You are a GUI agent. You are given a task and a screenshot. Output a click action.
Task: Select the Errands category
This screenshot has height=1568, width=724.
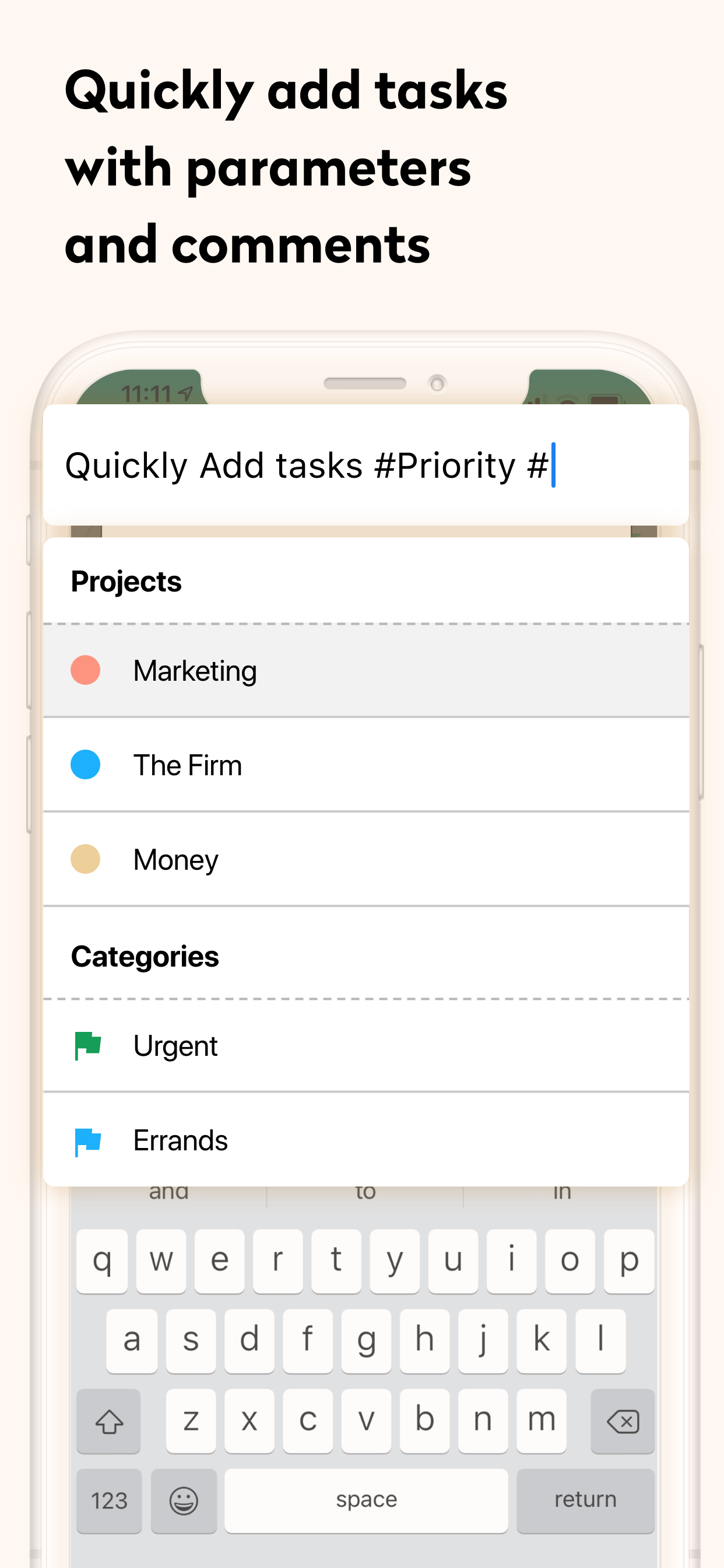[x=366, y=1140]
